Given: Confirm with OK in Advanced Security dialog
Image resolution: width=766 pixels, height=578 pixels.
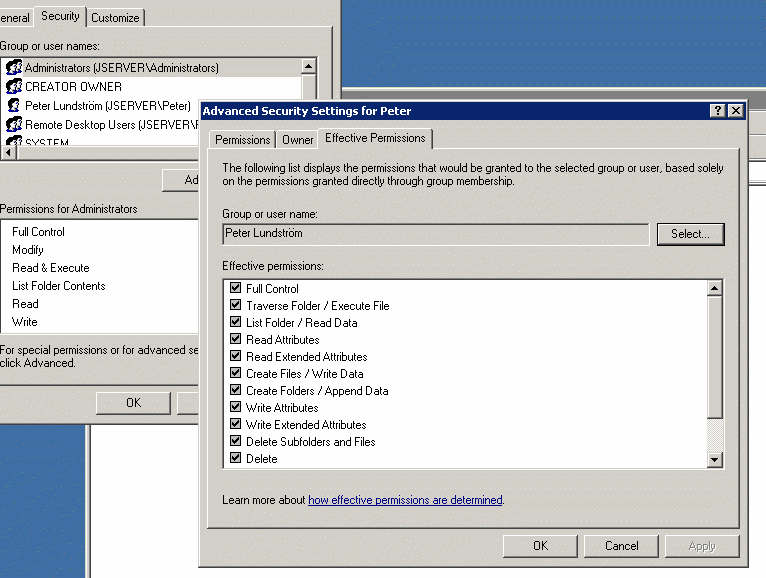Looking at the screenshot, I should click(540, 546).
